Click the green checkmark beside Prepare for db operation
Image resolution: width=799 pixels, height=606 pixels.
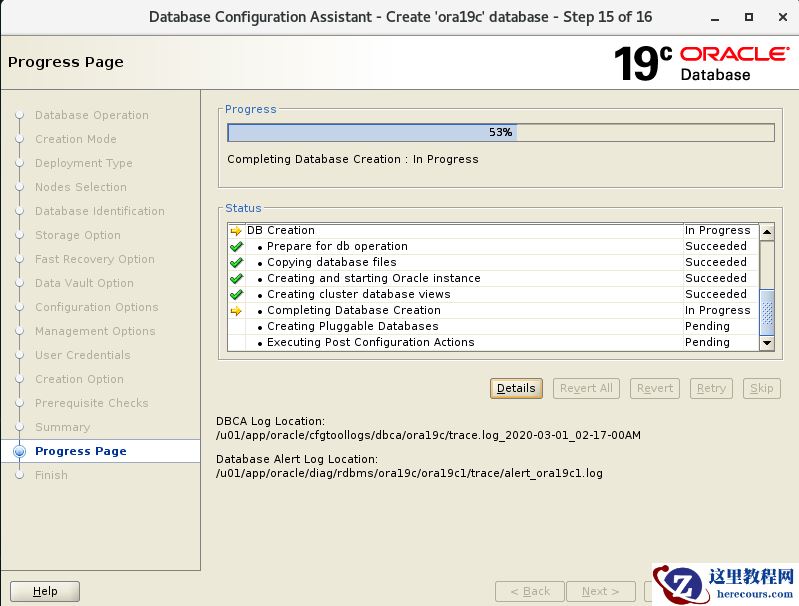point(236,246)
